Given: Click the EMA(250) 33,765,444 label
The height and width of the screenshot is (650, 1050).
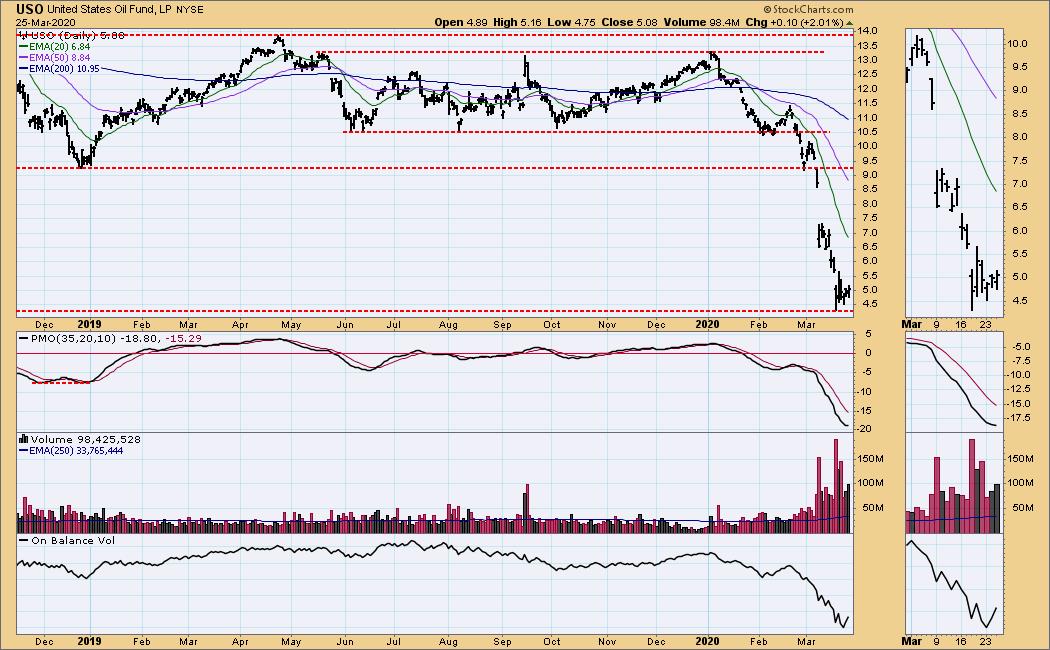Looking at the screenshot, I should pyautogui.click(x=76, y=451).
